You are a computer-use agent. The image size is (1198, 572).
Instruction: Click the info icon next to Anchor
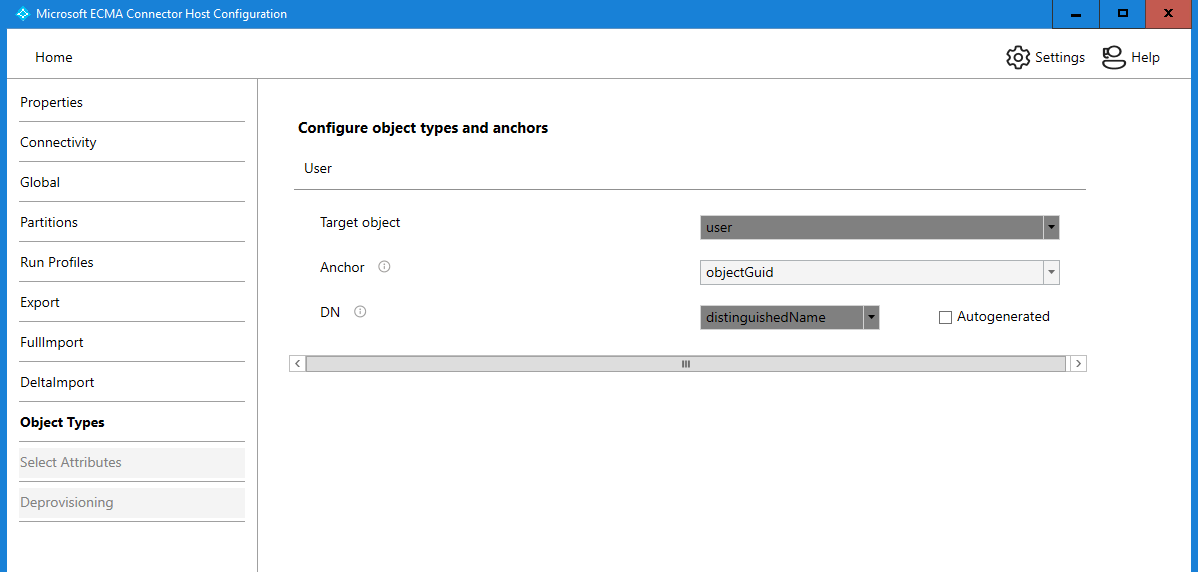click(384, 267)
